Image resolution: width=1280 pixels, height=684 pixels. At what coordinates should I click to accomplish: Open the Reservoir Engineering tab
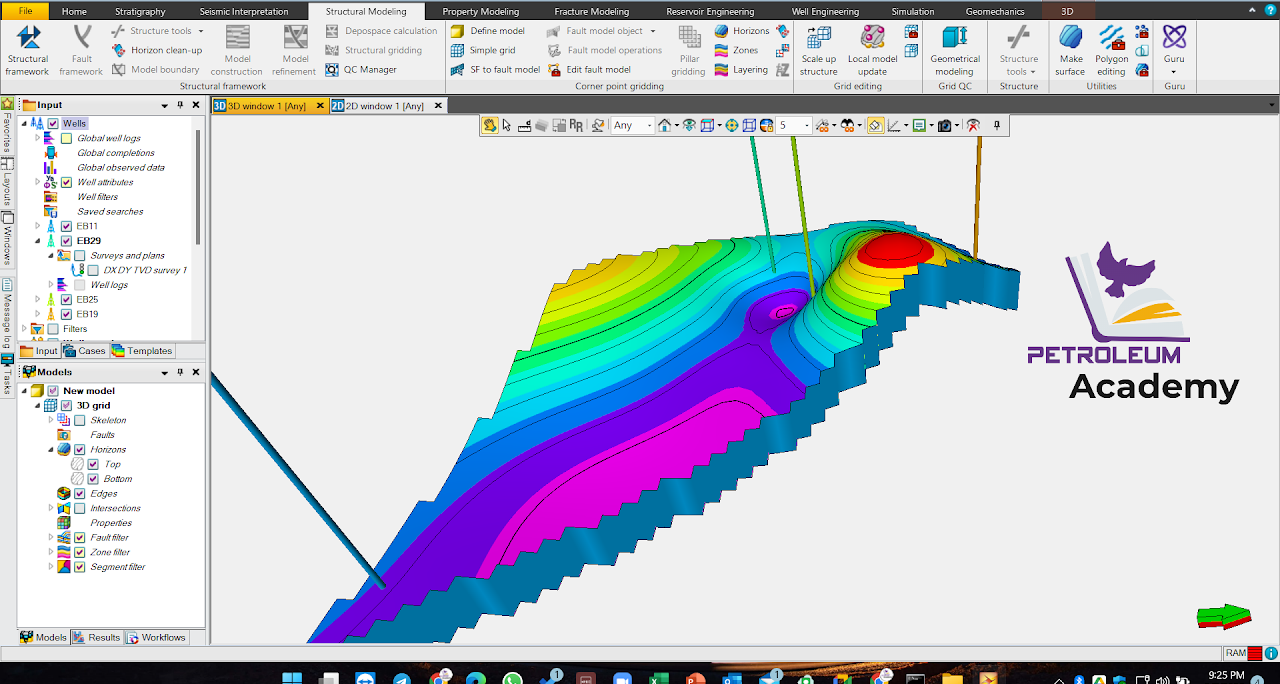tap(711, 11)
